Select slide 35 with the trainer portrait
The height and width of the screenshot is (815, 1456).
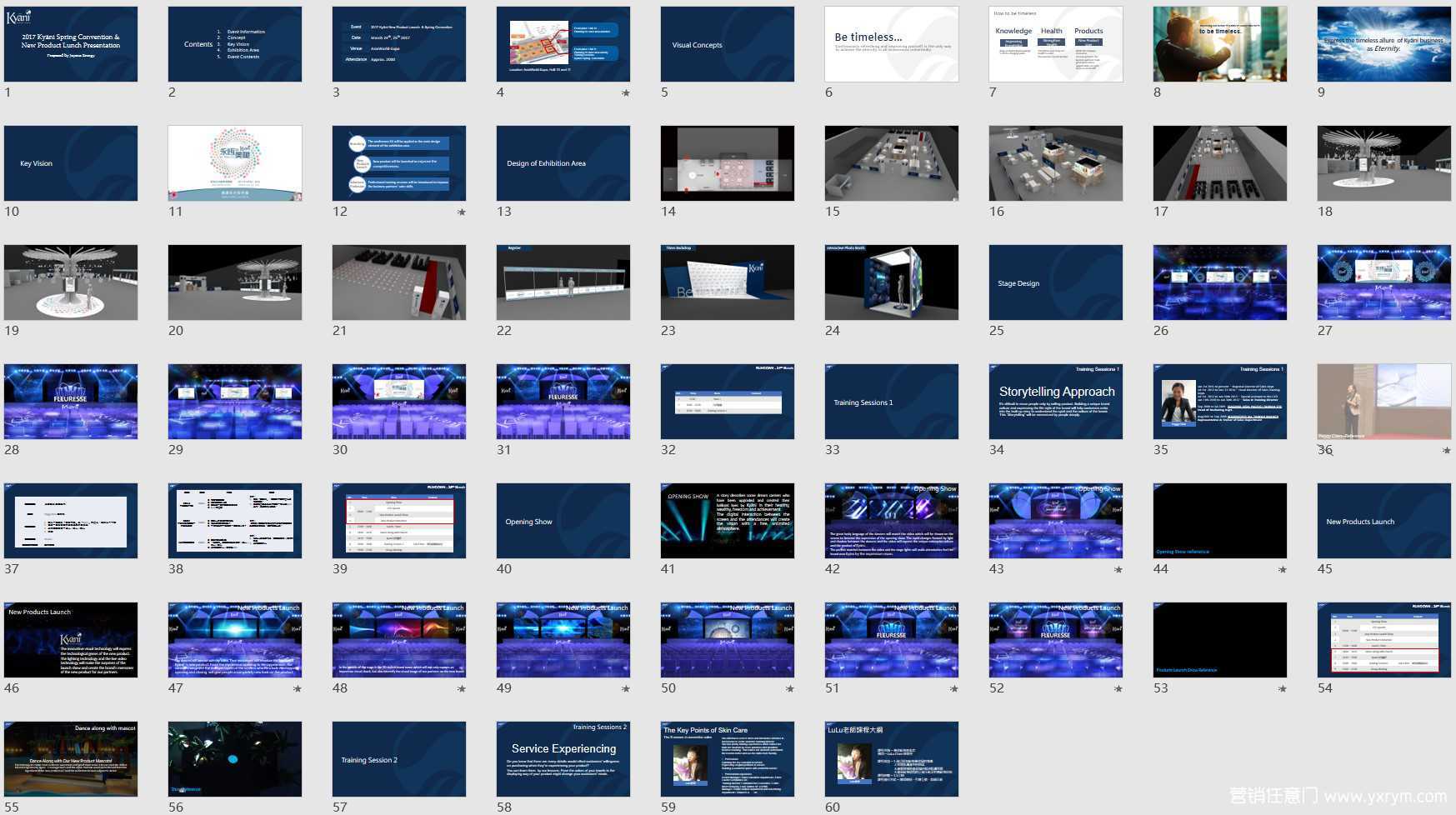1220,402
